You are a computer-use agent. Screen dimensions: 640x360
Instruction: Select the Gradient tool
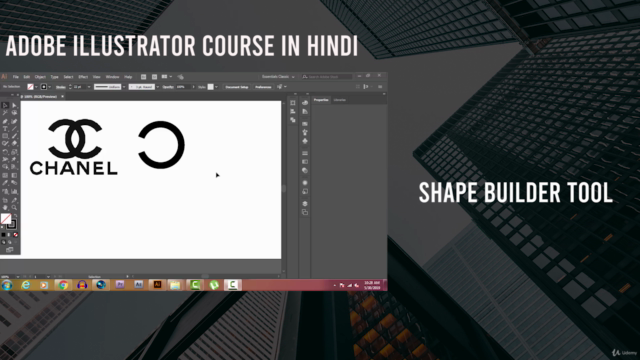14,175
